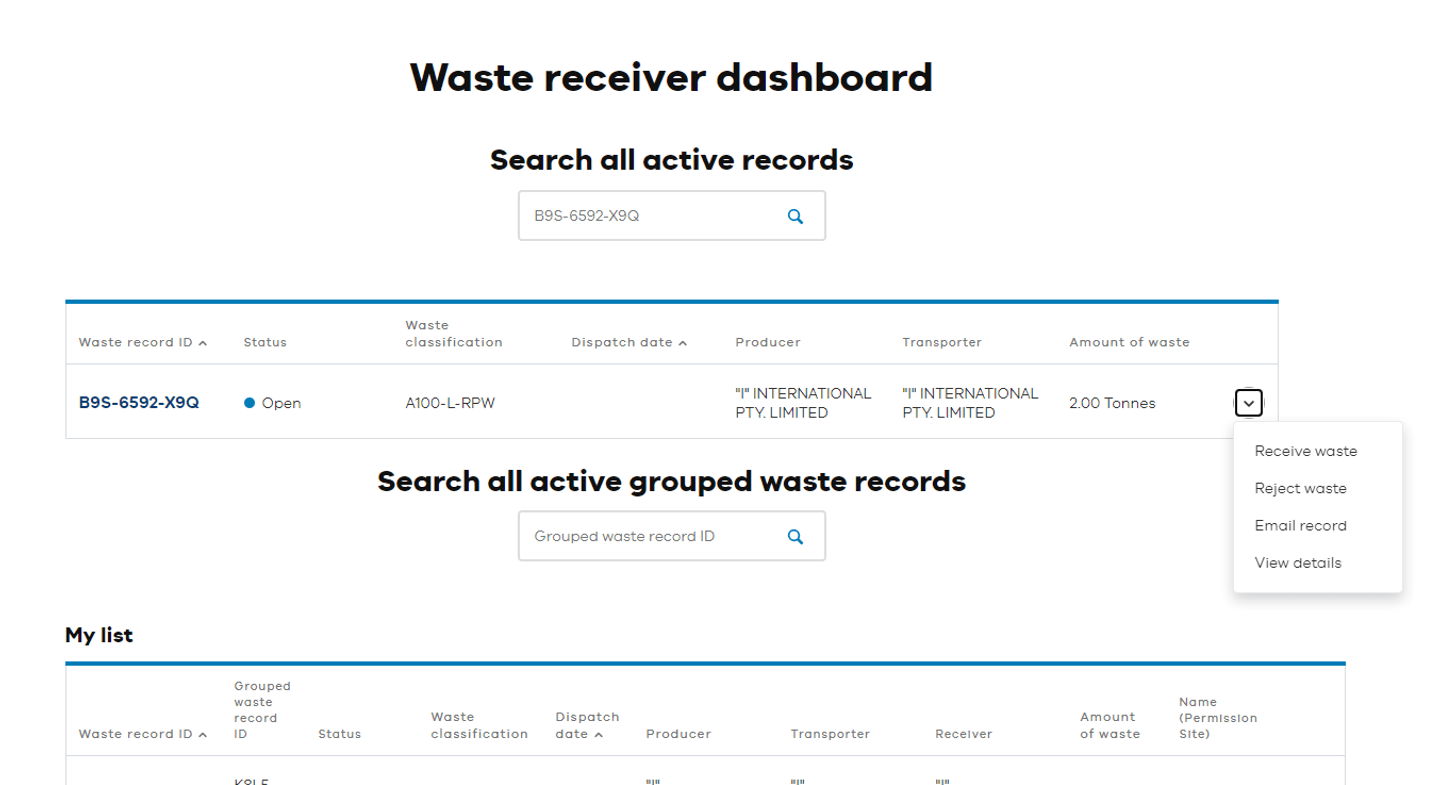Viewport: 1440px width, 785px height.
Task: Click the Transporter column header
Action: 941,342
